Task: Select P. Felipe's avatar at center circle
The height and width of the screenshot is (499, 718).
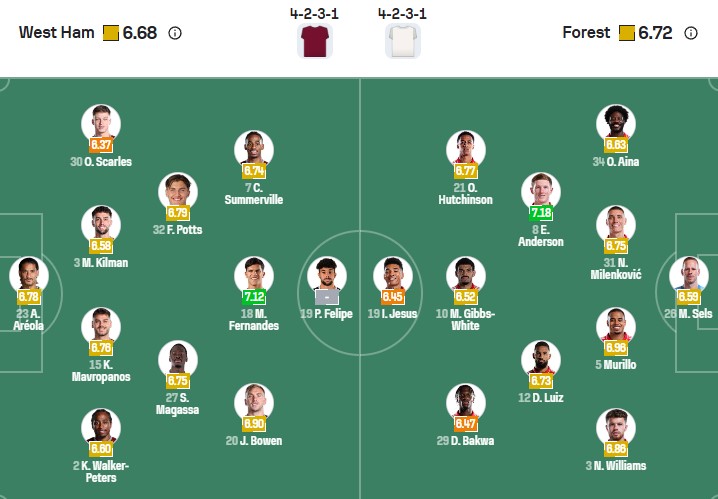Action: coord(327,275)
